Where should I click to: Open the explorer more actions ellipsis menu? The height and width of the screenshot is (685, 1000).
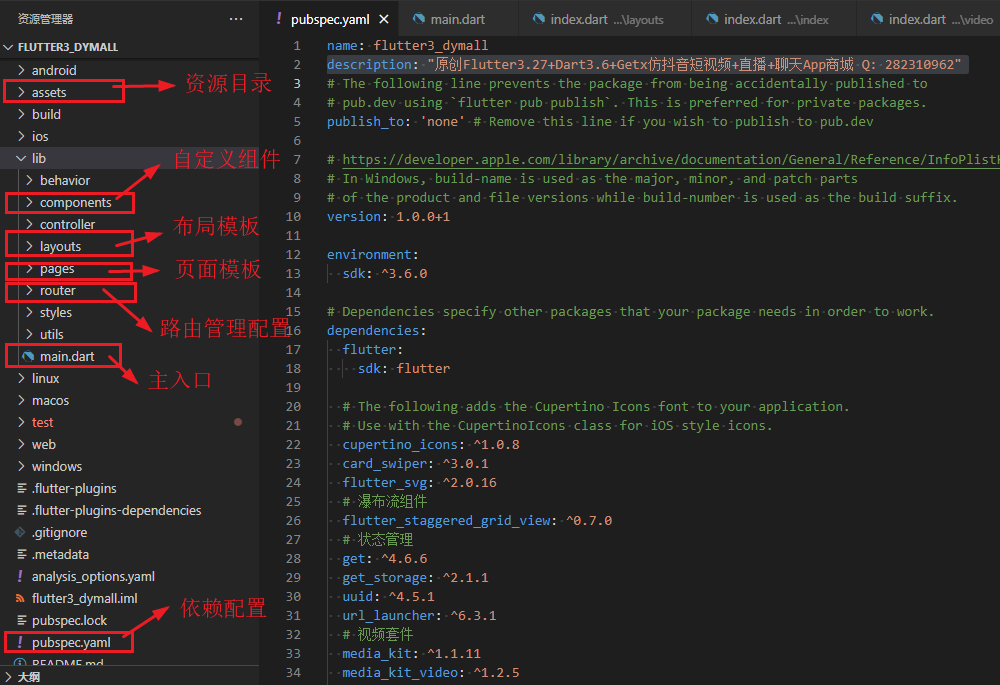236,19
